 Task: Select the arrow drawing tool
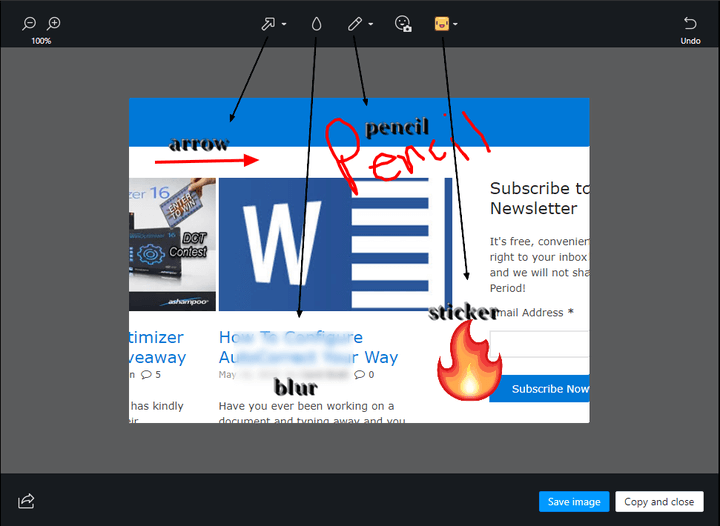268,23
